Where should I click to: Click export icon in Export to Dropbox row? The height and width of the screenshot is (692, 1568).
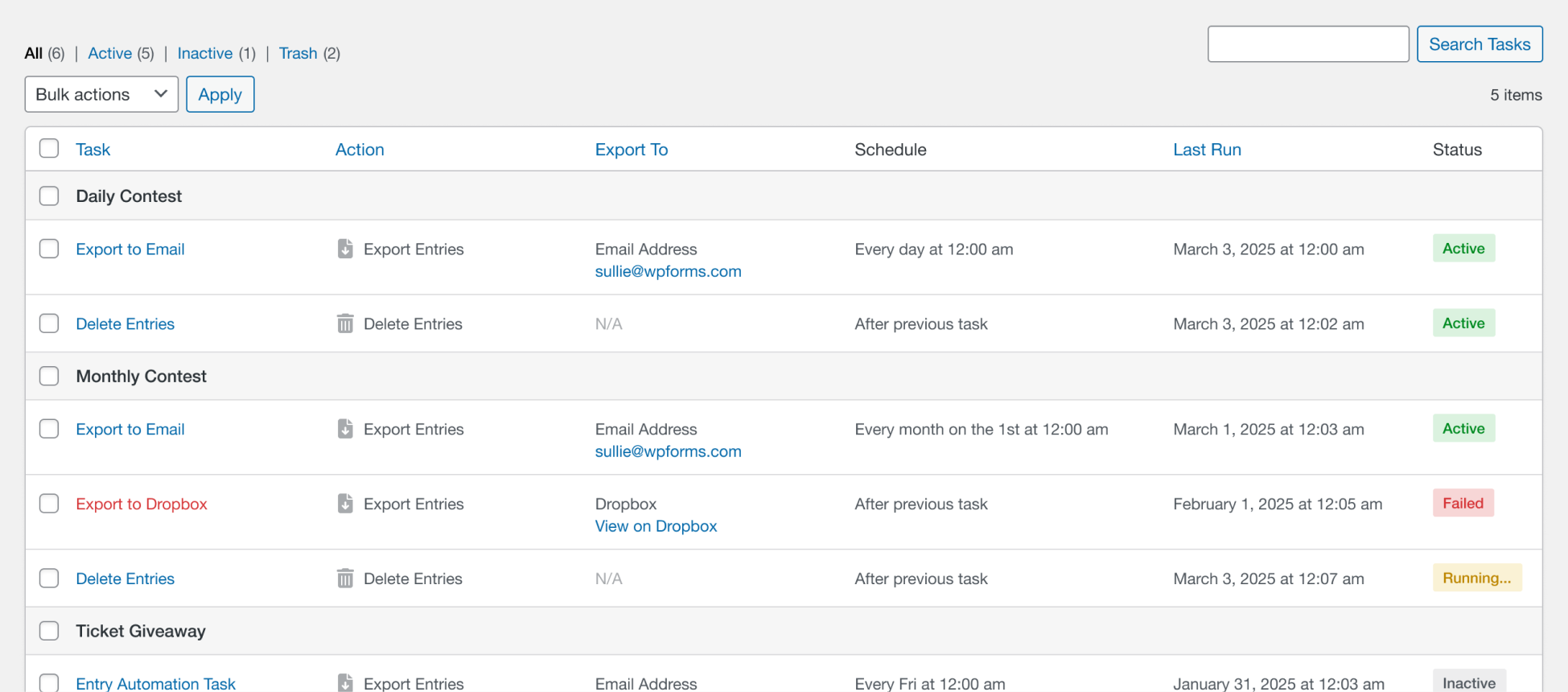345,505
